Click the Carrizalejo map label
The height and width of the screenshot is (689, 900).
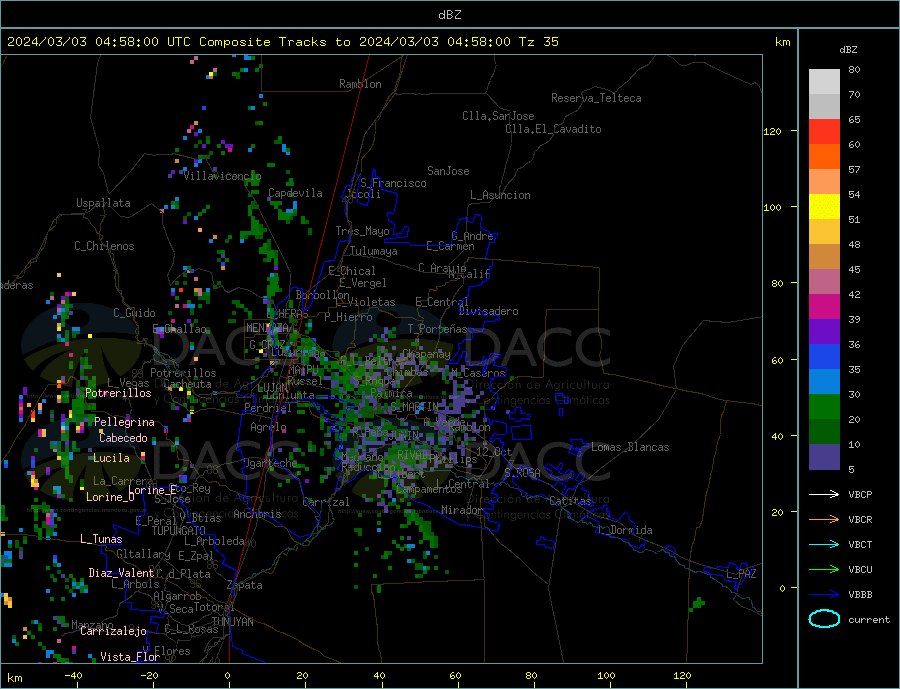[113, 632]
